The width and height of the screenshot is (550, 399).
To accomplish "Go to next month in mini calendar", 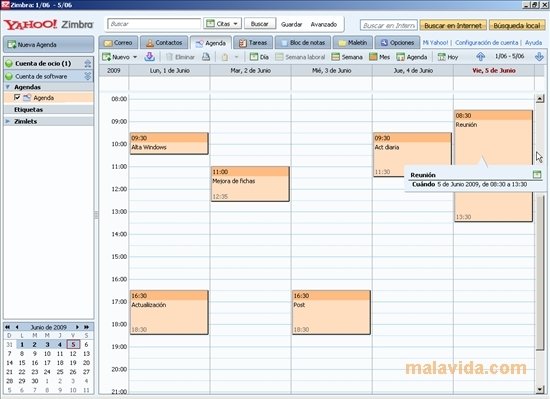I will click(x=77, y=327).
